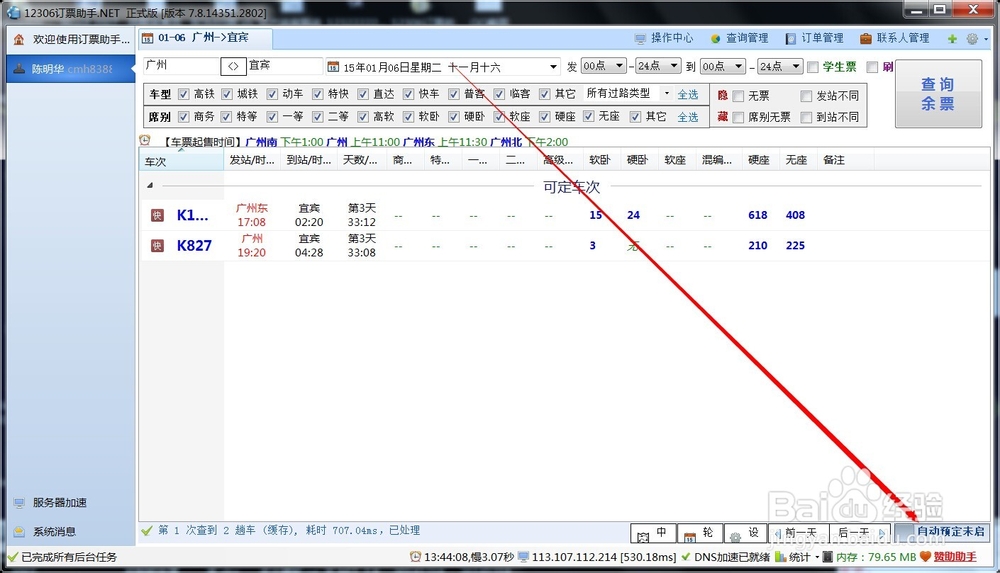Enable the 发站不同 checkbox
This screenshot has height=573, width=1000.
(806, 96)
